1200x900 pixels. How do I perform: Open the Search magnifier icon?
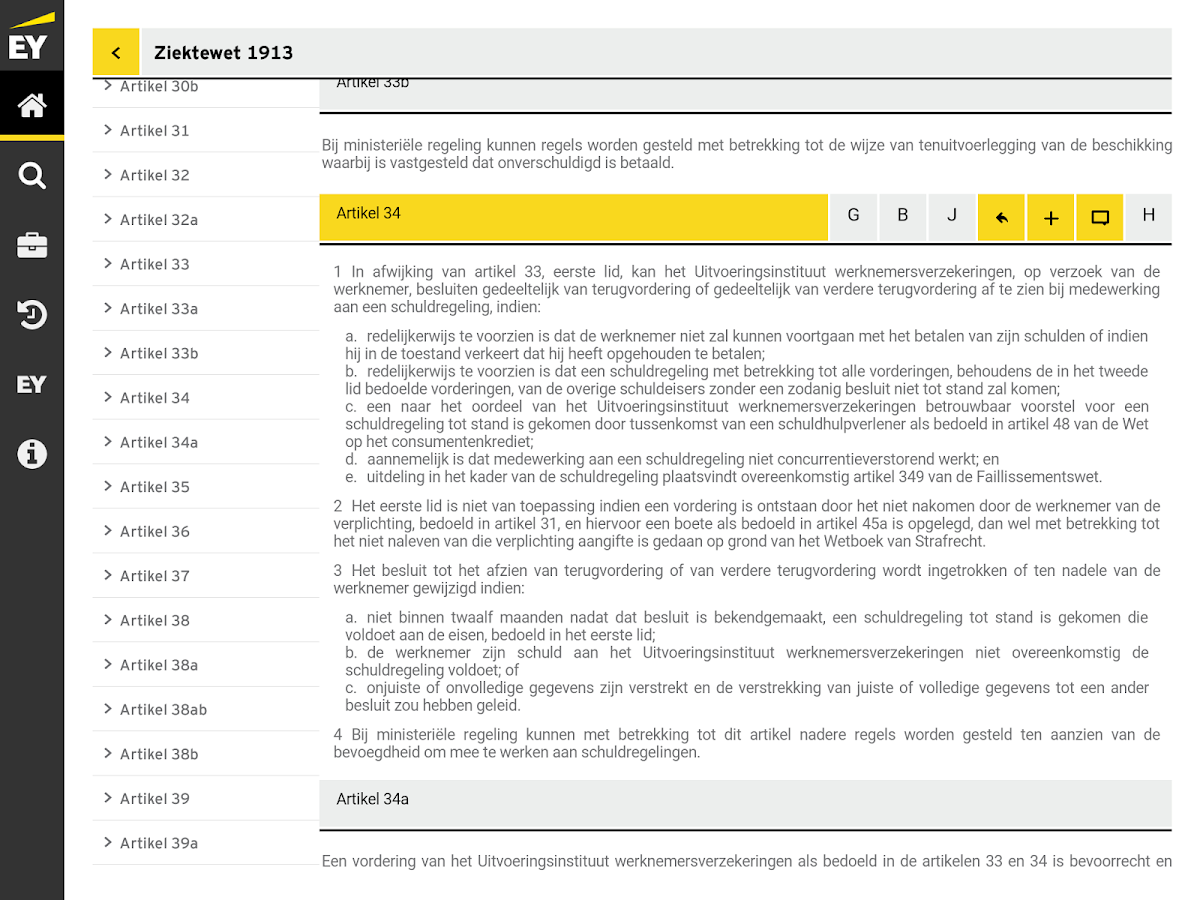(32, 176)
